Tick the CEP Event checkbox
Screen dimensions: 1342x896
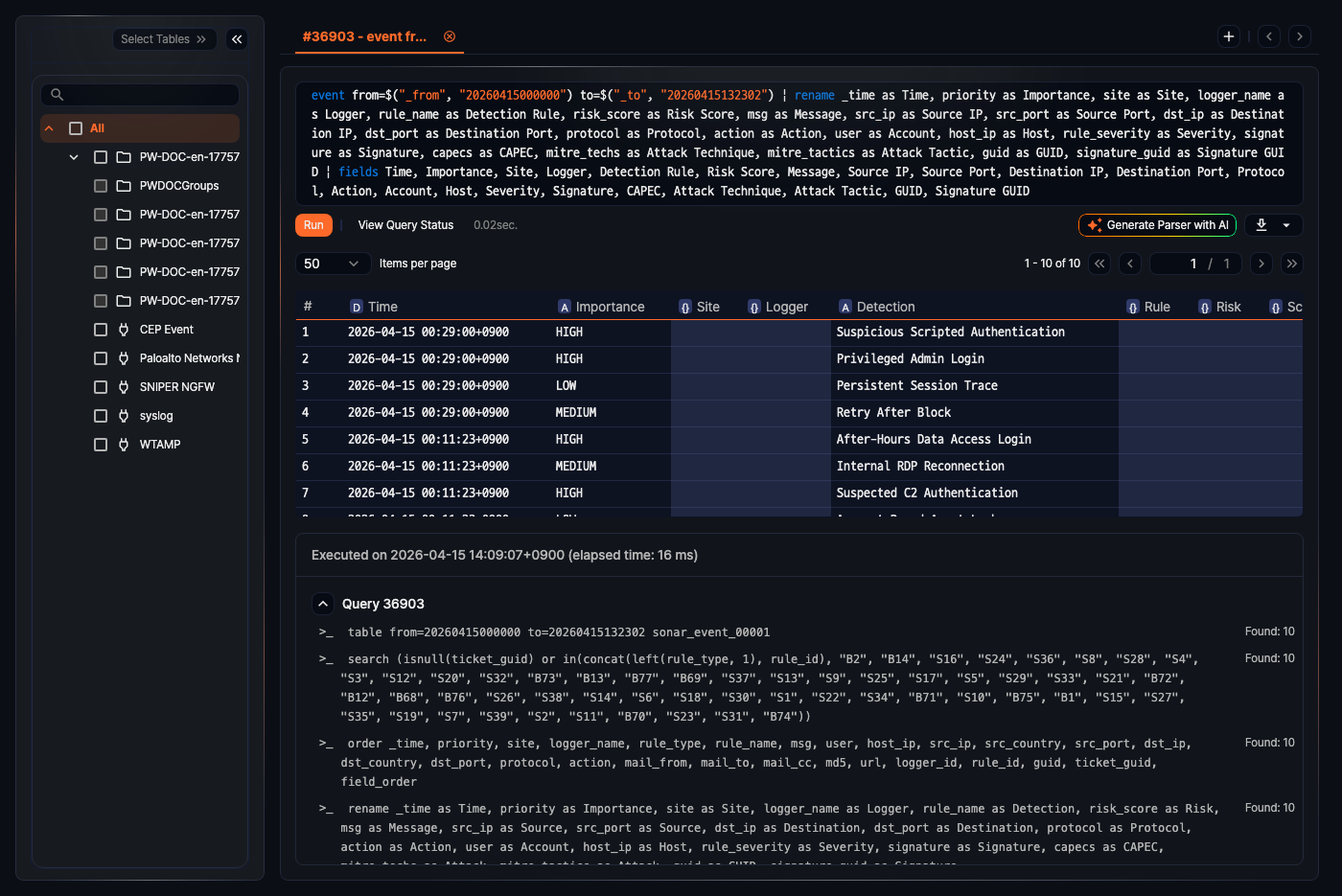tap(101, 330)
